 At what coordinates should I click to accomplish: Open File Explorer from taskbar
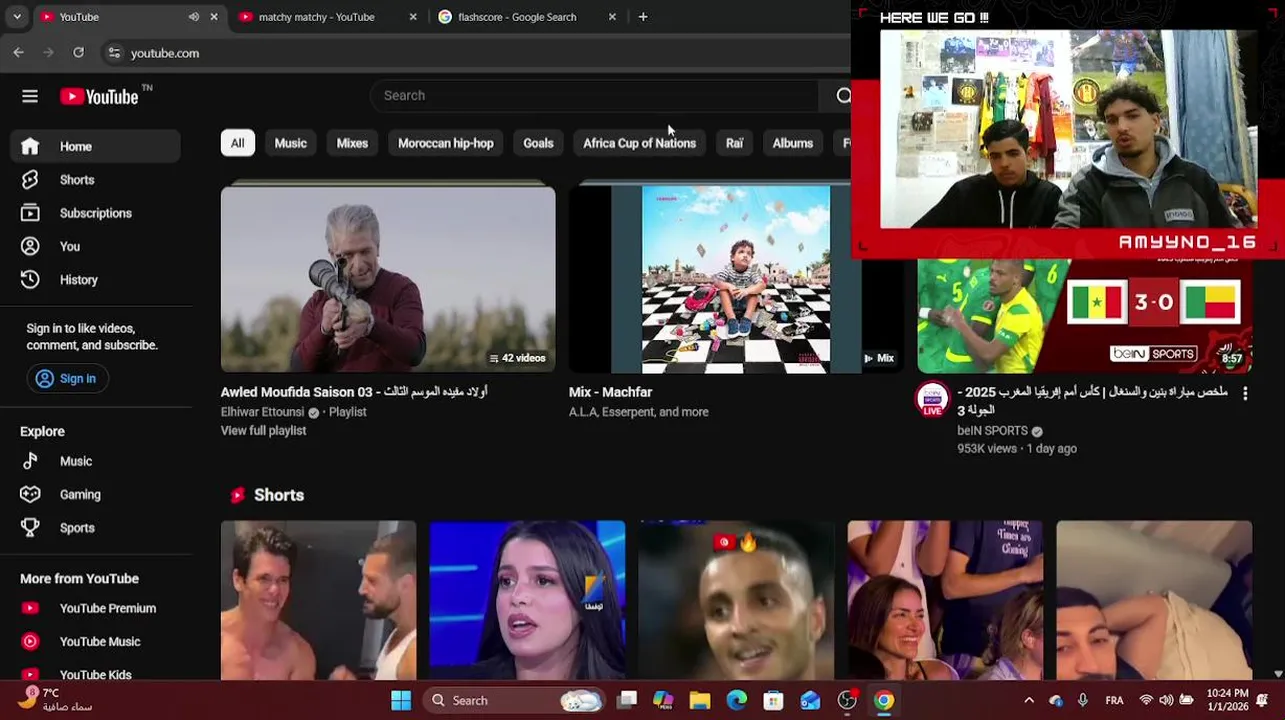[700, 700]
